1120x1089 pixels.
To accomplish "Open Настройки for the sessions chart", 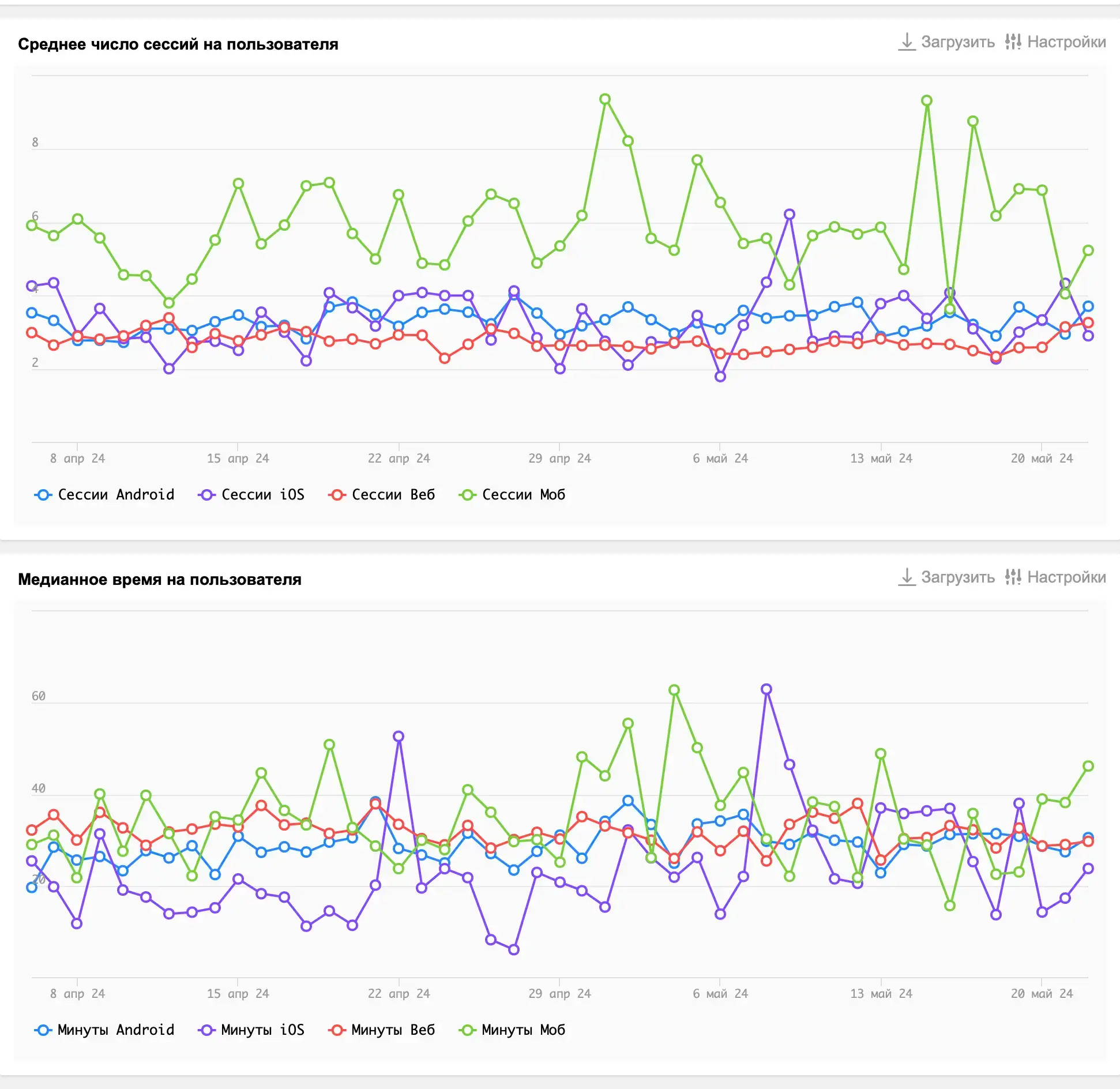I will coord(1055,42).
